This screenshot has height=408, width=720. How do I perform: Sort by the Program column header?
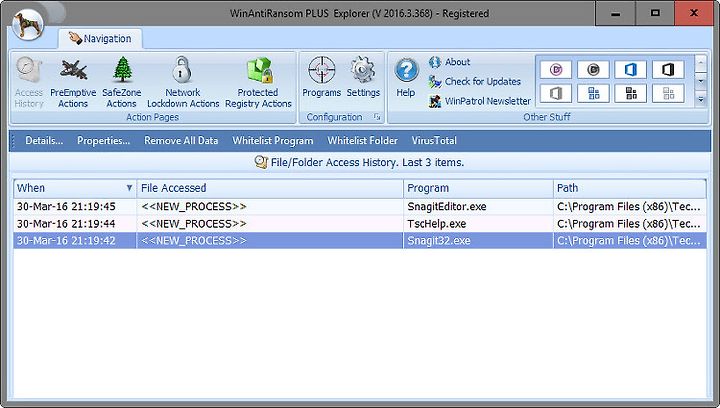click(478, 188)
